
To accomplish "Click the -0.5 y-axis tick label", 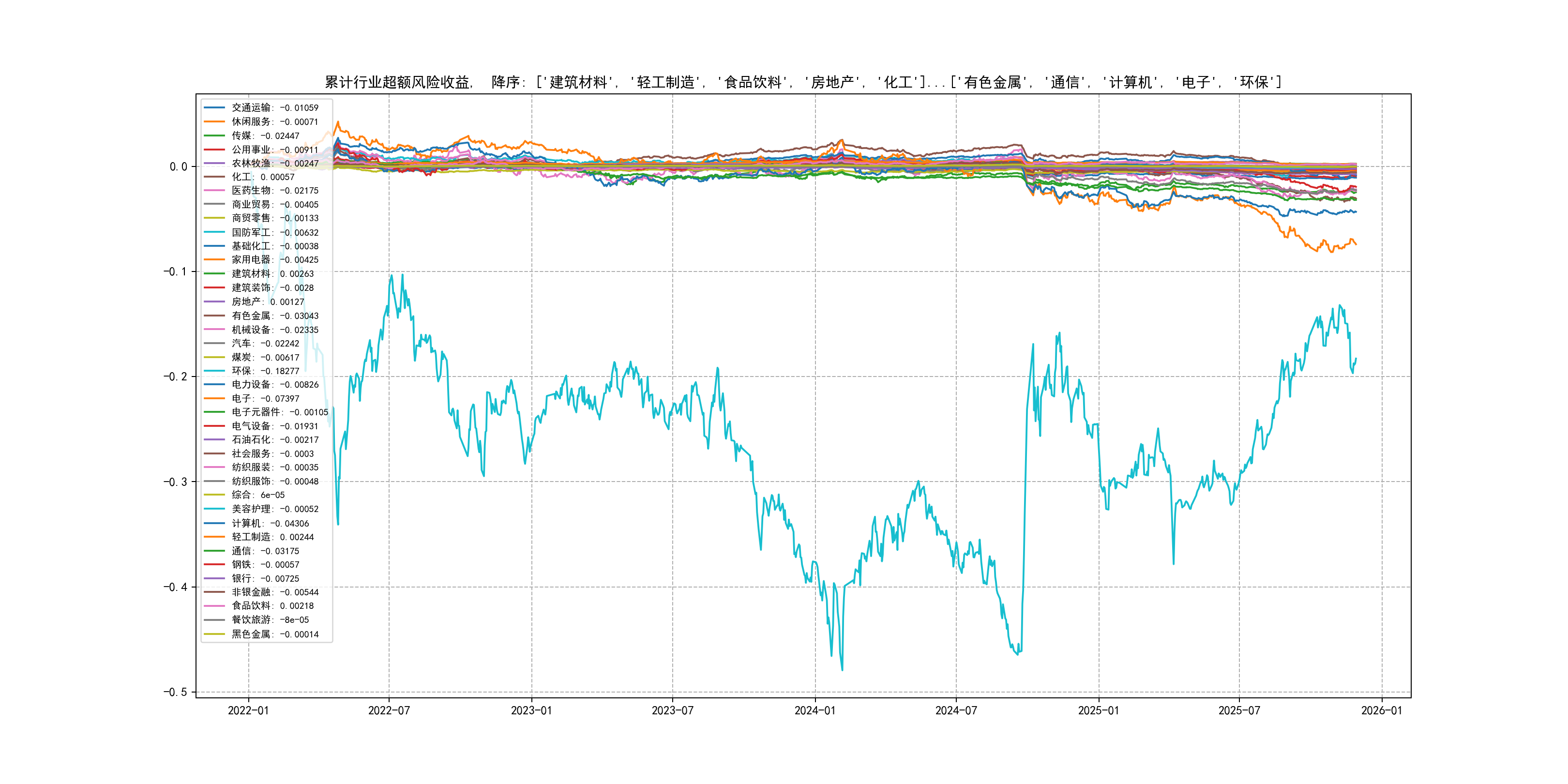I will [x=175, y=692].
